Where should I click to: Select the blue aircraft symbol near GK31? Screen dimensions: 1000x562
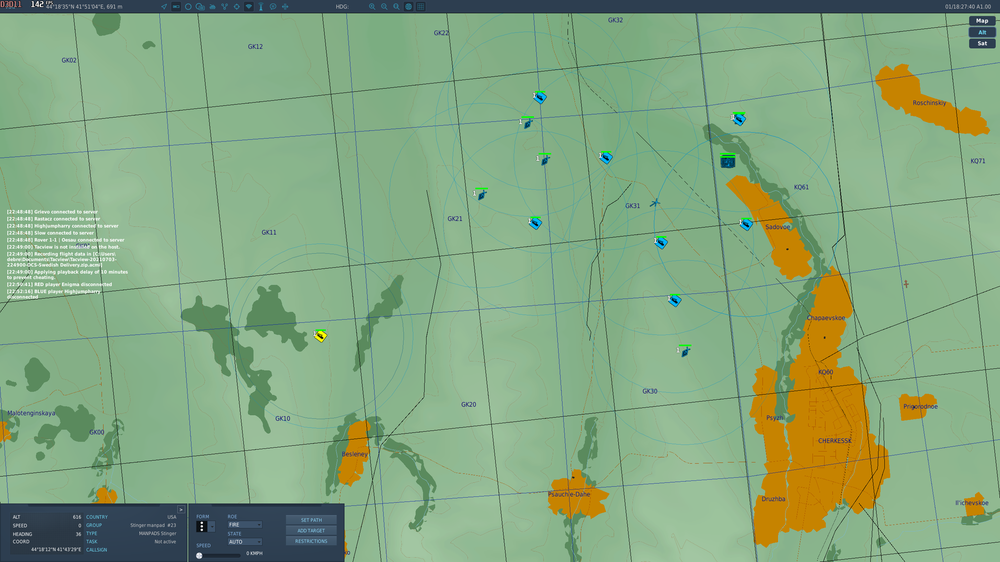[x=655, y=203]
